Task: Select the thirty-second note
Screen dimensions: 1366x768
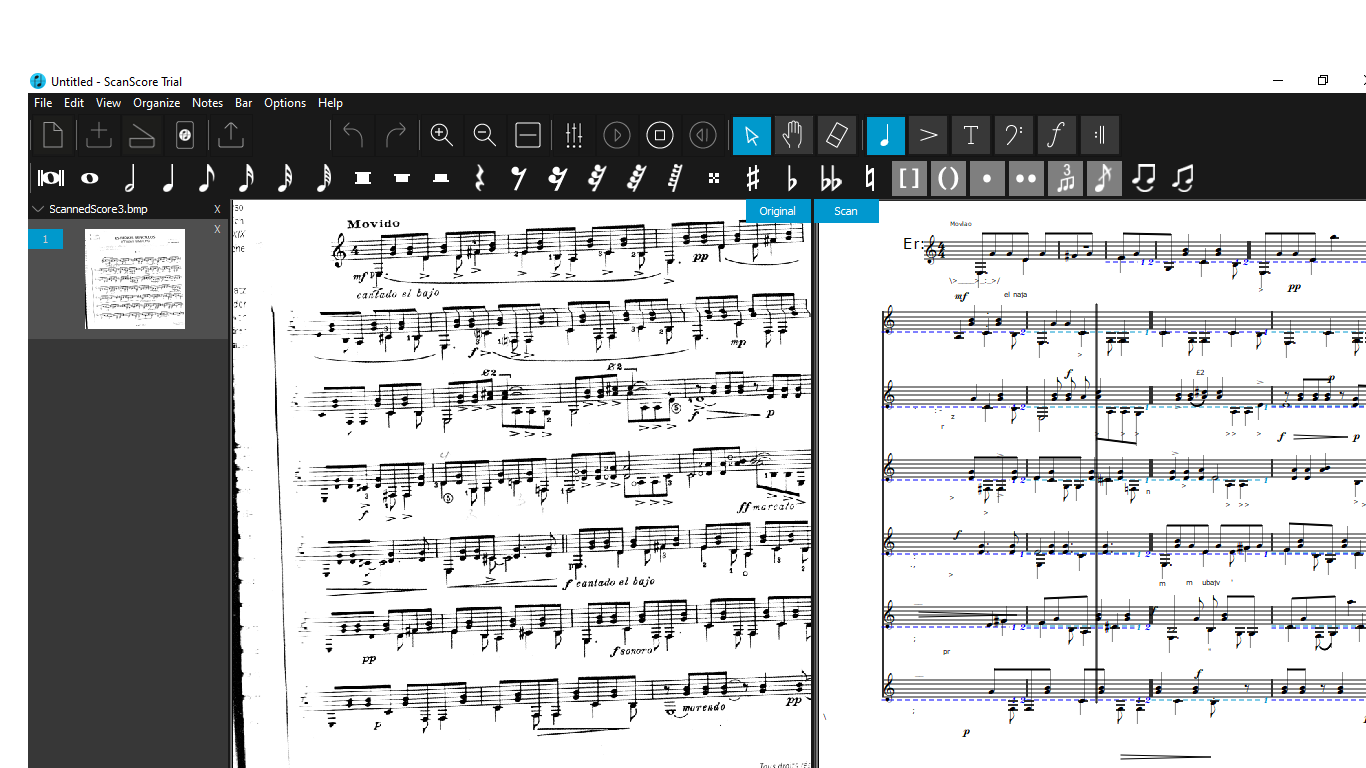Action: [285, 178]
